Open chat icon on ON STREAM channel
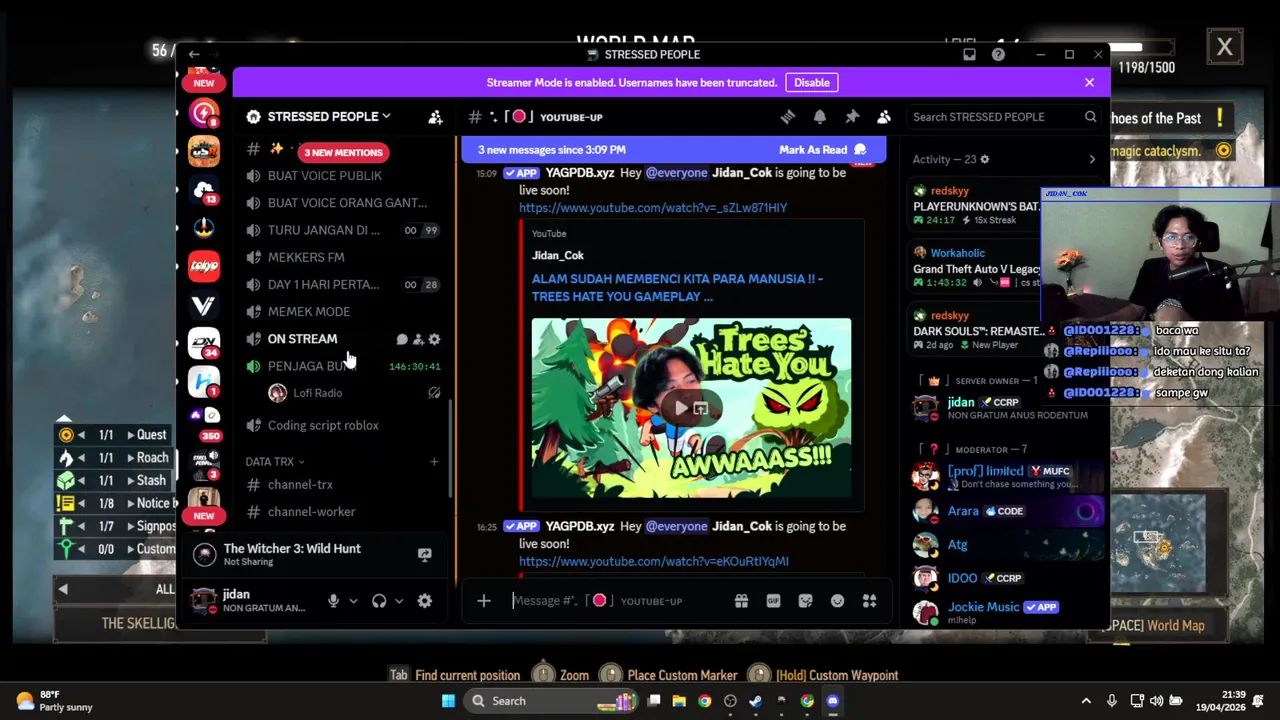1280x720 pixels. pos(402,339)
